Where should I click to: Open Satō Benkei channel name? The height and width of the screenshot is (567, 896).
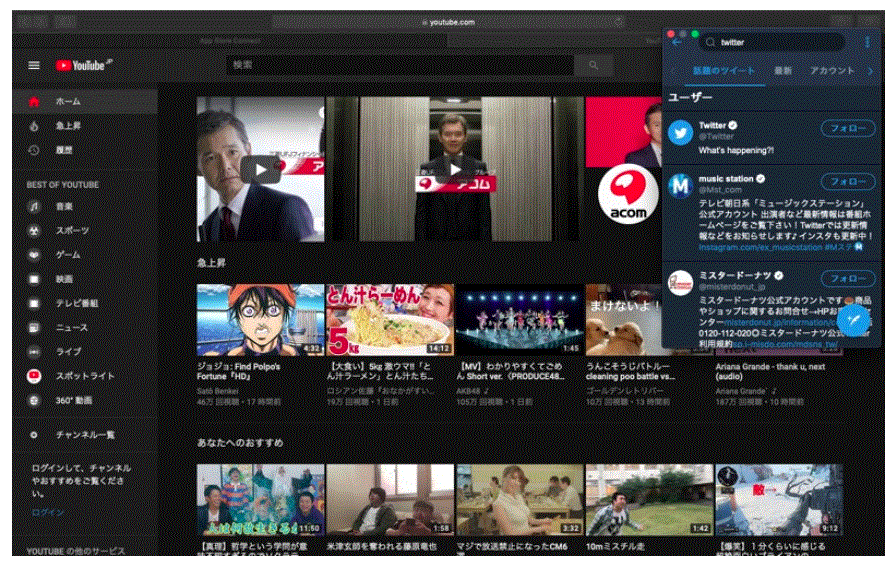[x=217, y=392]
